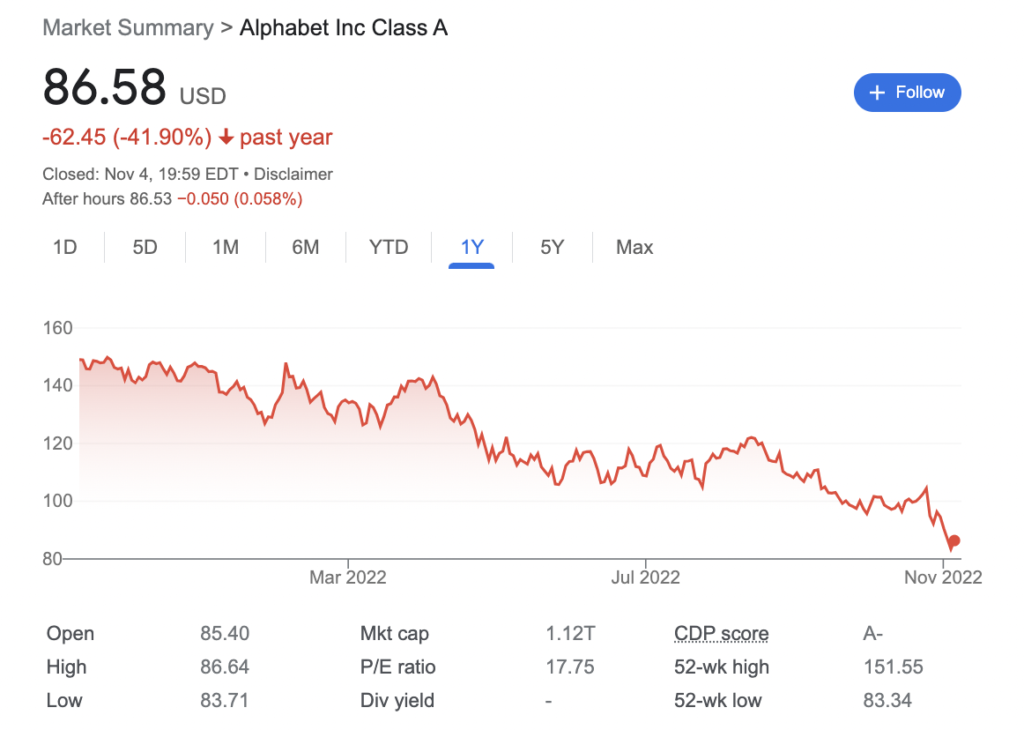Image resolution: width=1024 pixels, height=730 pixels.
Task: Click the Mar 2022 axis marker
Action: pos(347,577)
